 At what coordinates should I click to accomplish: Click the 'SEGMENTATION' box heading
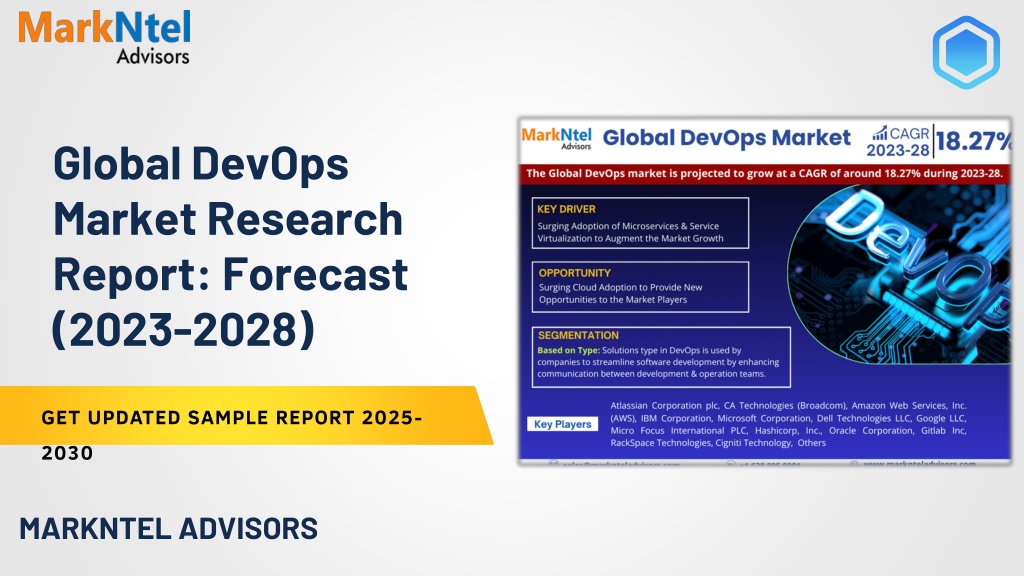pos(578,335)
